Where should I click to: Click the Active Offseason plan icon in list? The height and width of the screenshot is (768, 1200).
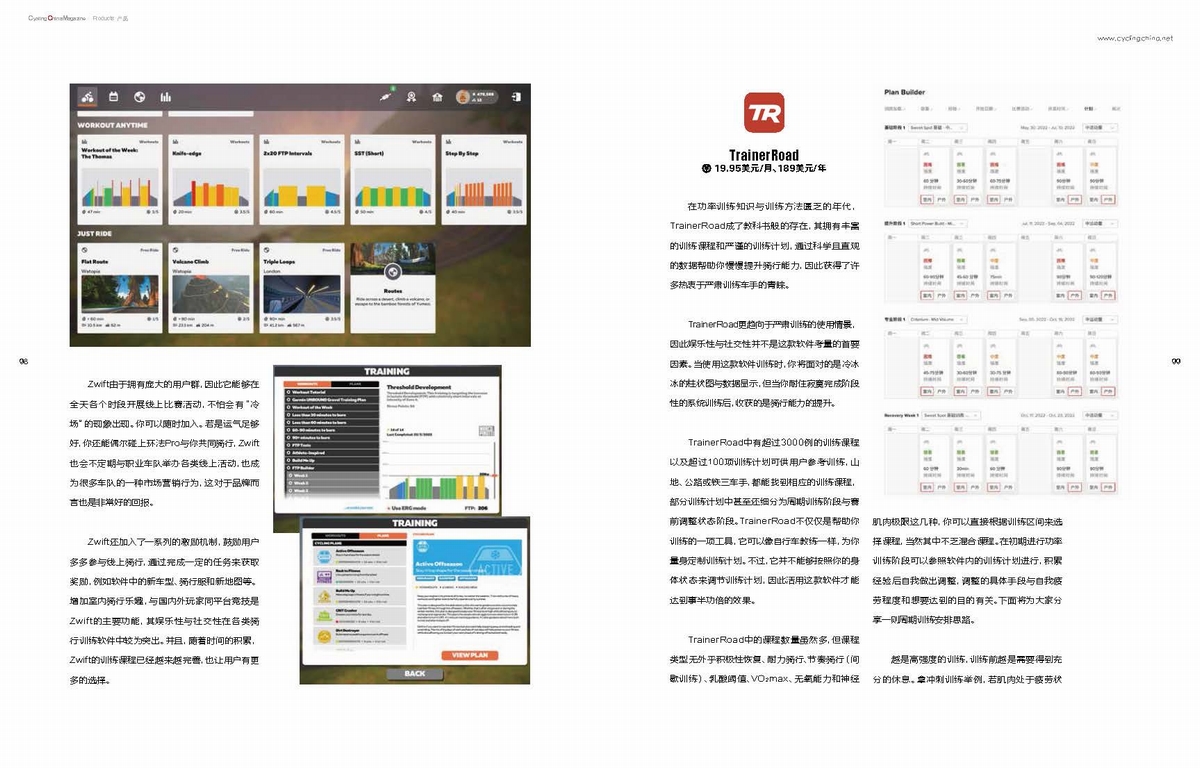(x=324, y=556)
